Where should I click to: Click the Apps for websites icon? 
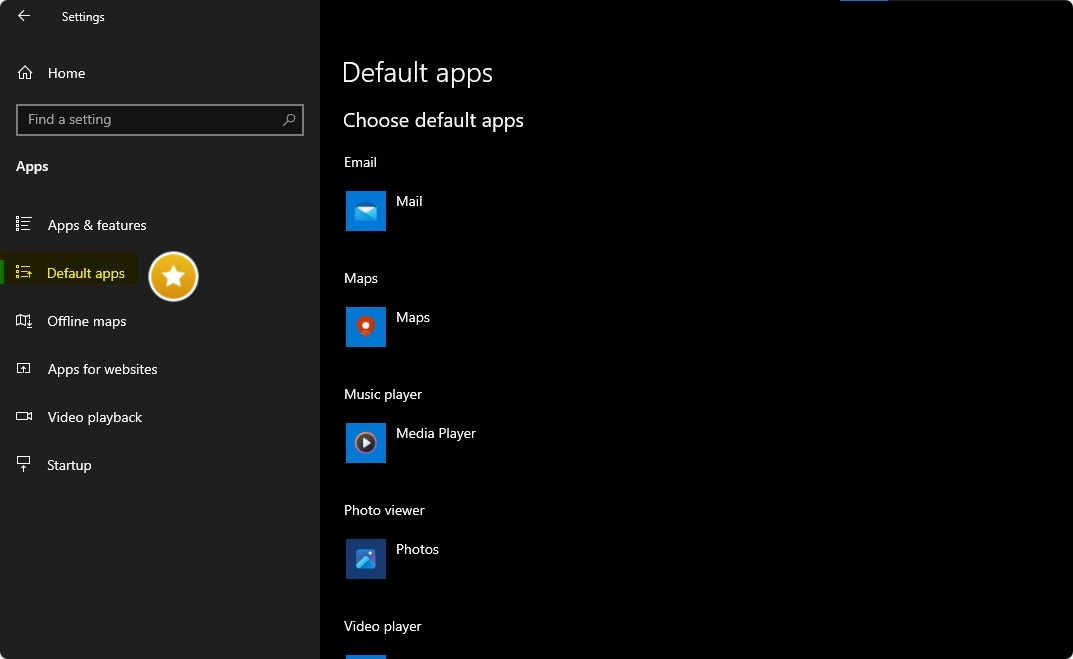24,368
